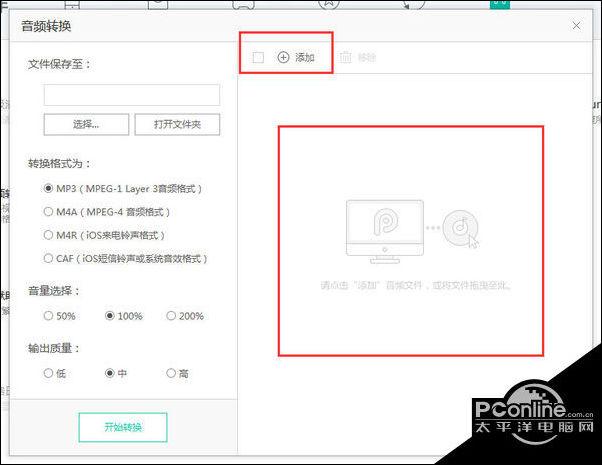Click the 转换格式为 label
The image size is (602, 465).
click(59, 164)
